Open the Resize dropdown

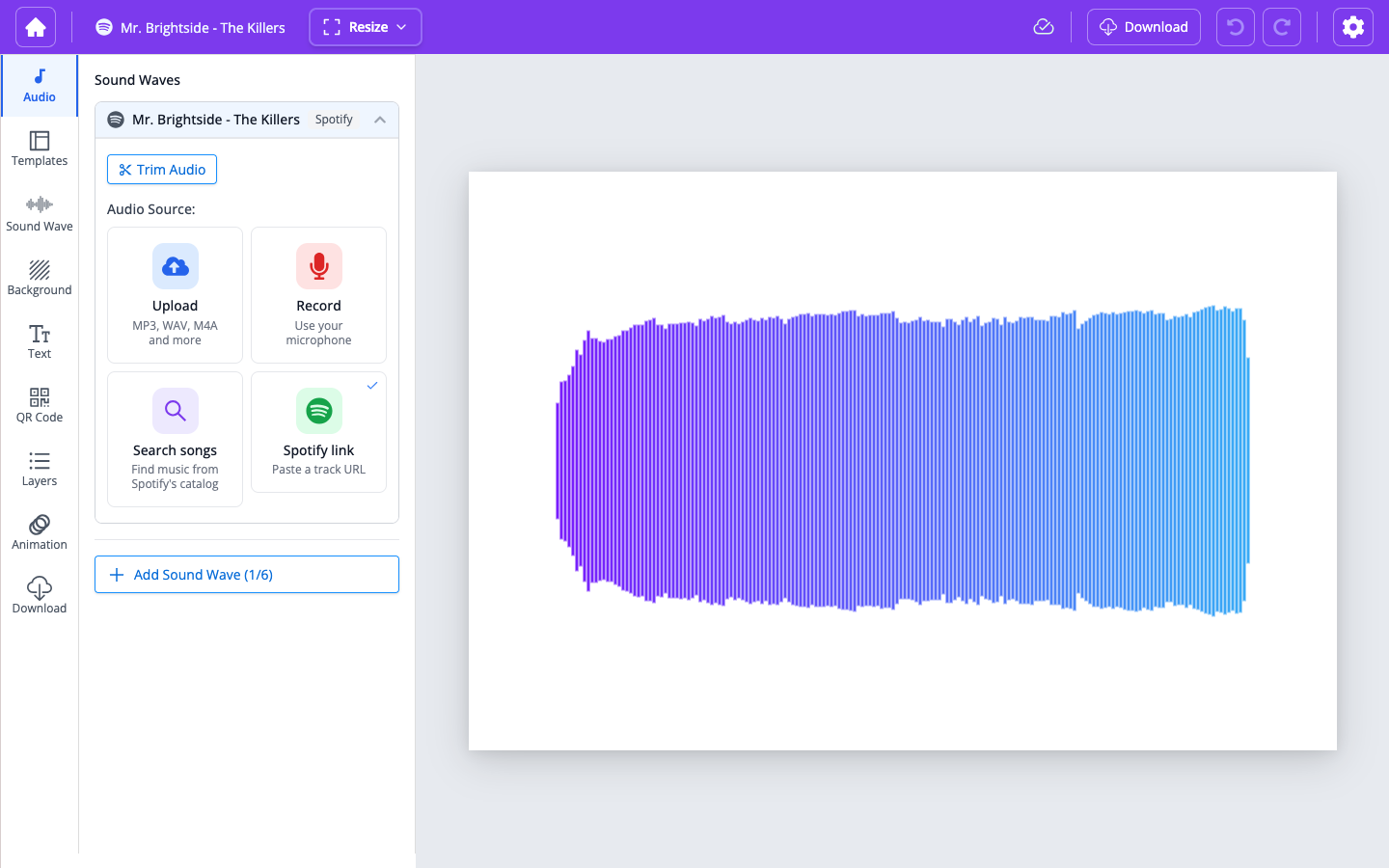click(365, 27)
